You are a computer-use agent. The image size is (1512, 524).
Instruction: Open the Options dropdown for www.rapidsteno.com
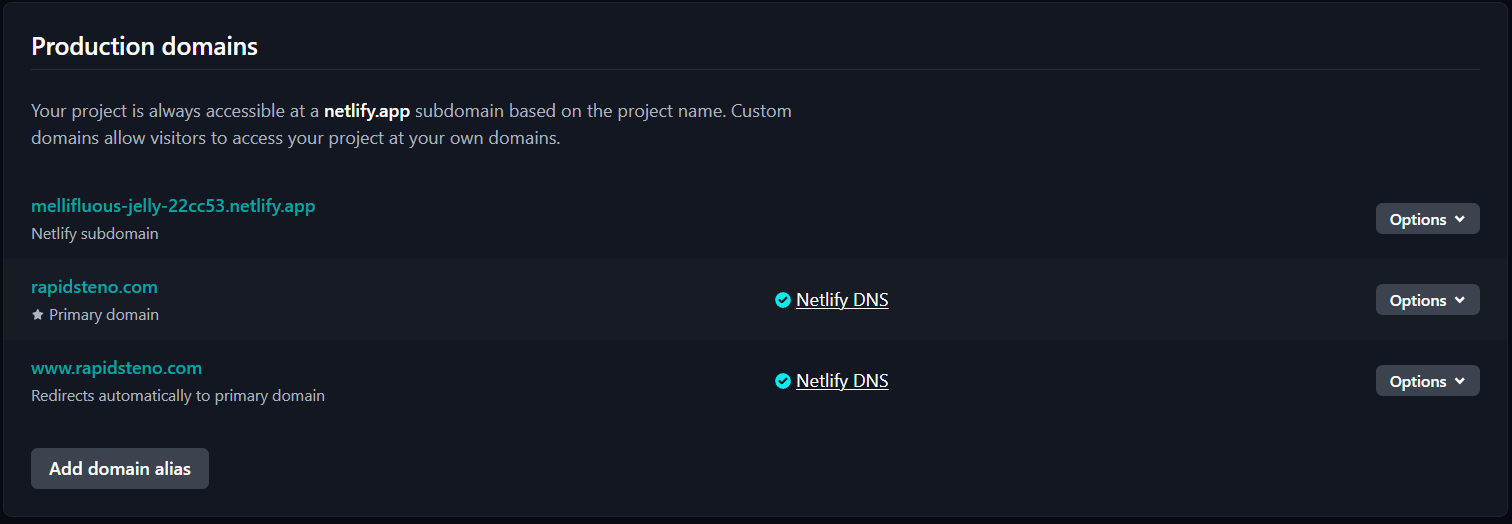click(x=1427, y=381)
